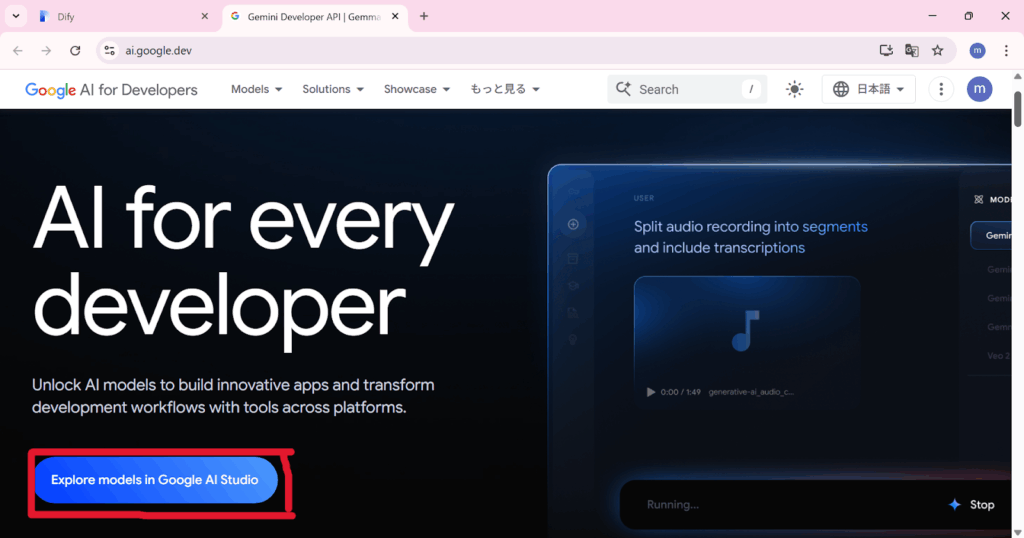Viewport: 1024px width, 538px height.
Task: Open the install app icon in address bar
Action: [886, 50]
